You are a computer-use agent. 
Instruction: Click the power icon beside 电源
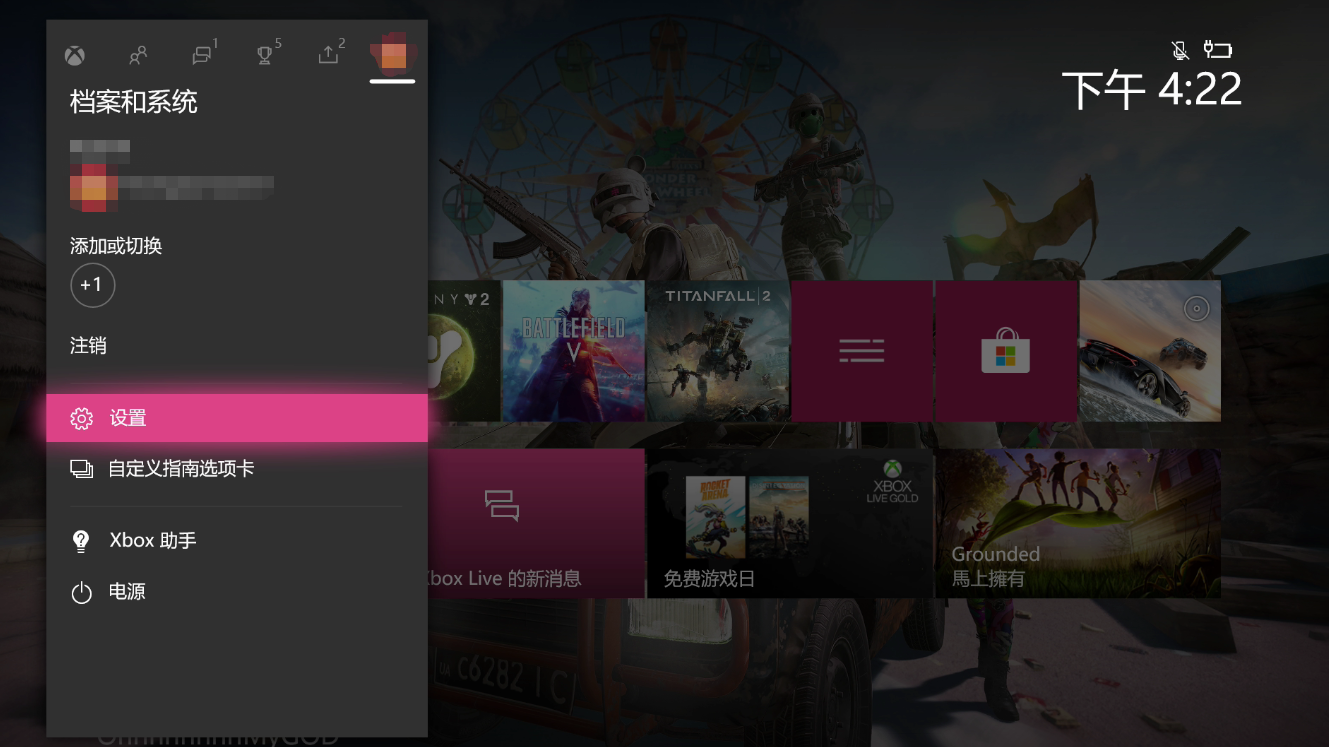pyautogui.click(x=82, y=593)
